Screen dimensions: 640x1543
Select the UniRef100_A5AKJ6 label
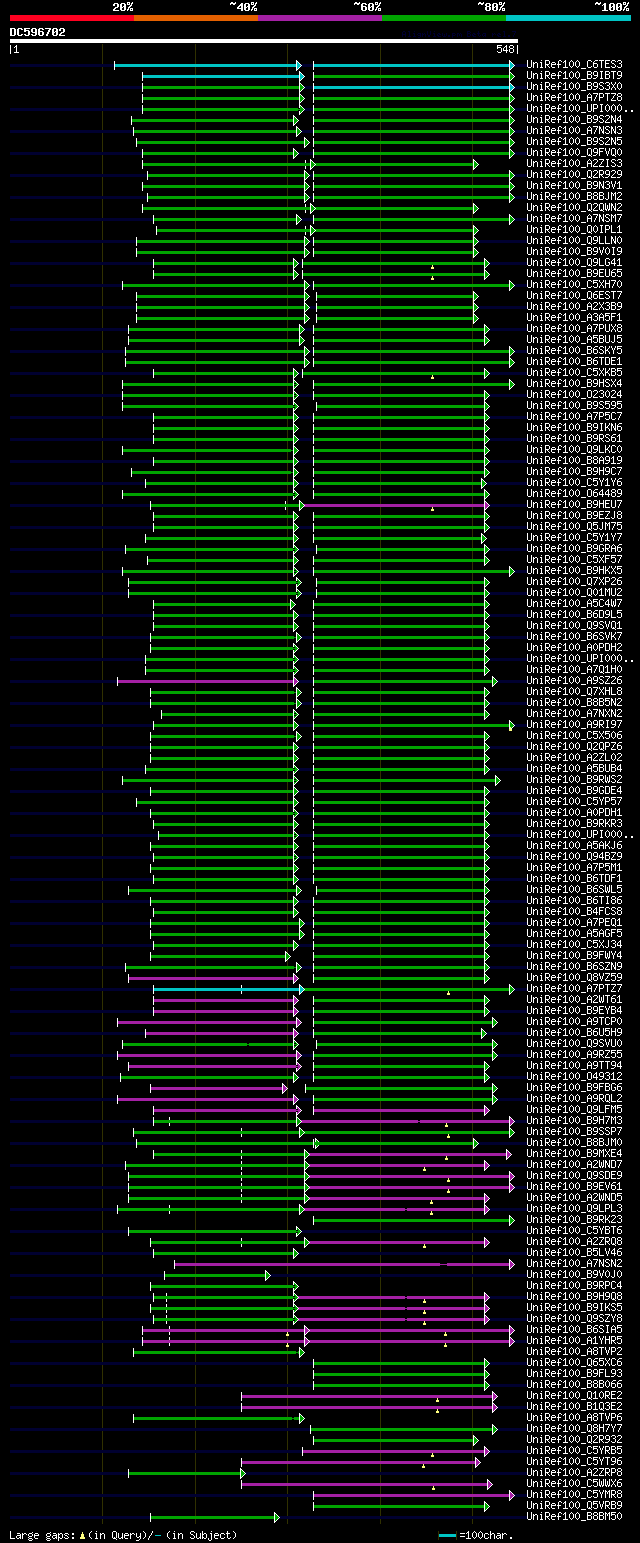tap(574, 846)
